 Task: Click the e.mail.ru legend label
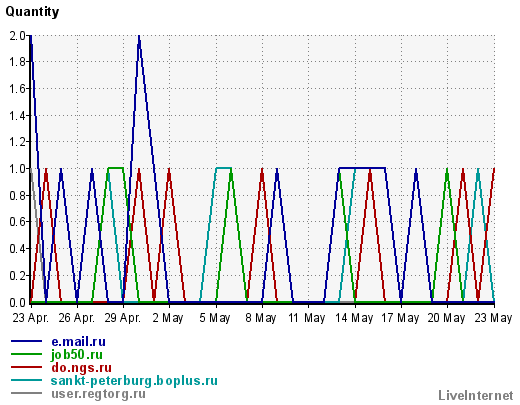78,342
